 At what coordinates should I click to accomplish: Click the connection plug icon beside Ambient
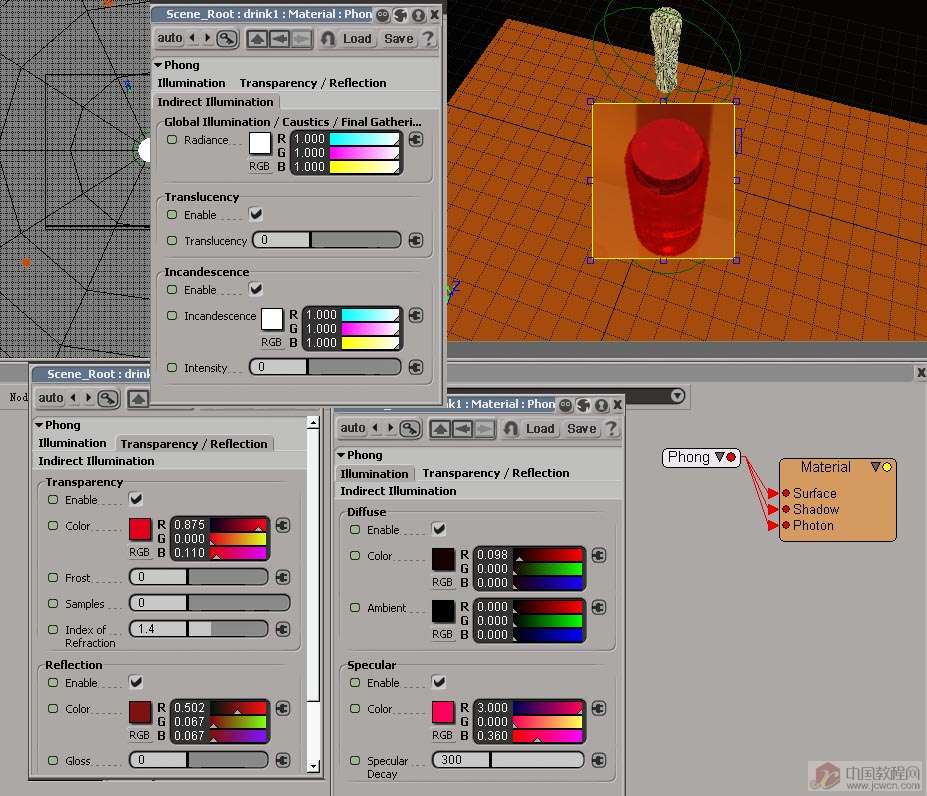(598, 607)
